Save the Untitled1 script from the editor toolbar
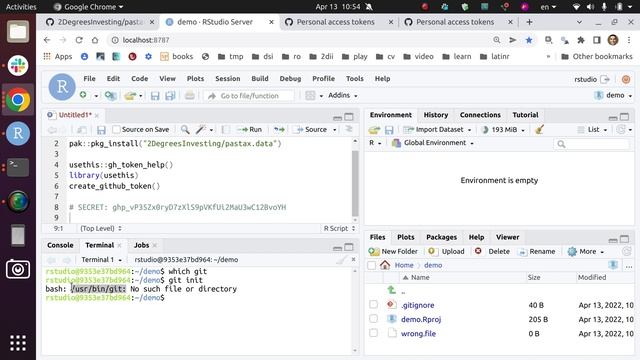This screenshot has height=360, width=640. (101, 130)
